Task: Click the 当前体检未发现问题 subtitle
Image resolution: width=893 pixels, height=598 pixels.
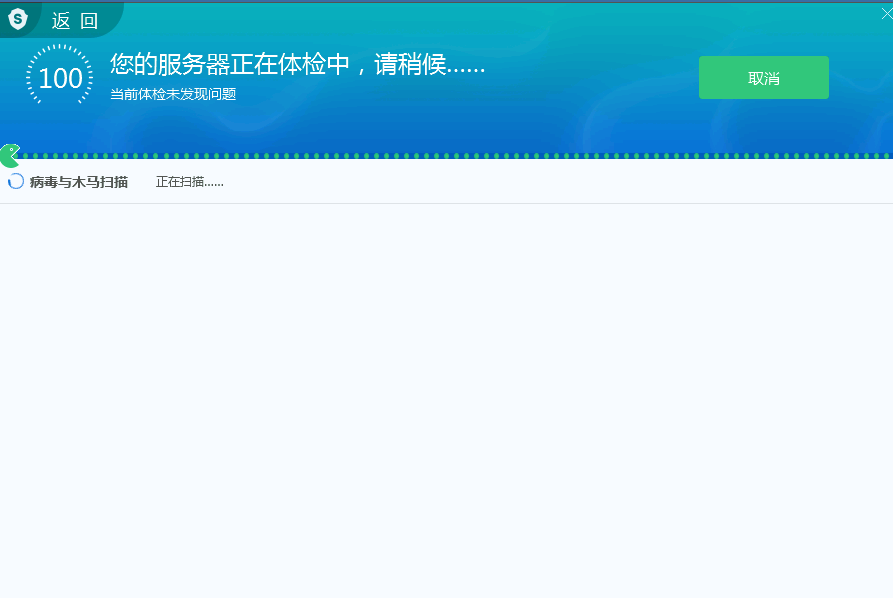Action: tap(172, 95)
